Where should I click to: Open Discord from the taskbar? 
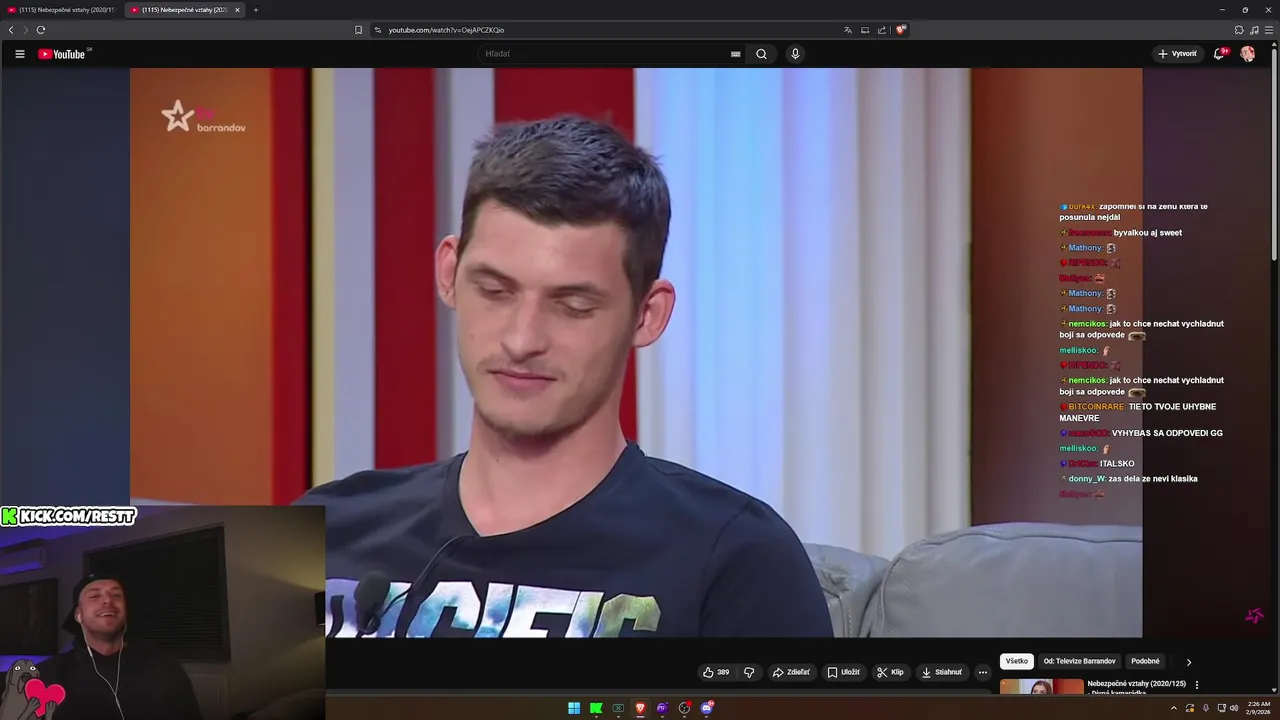(x=707, y=708)
